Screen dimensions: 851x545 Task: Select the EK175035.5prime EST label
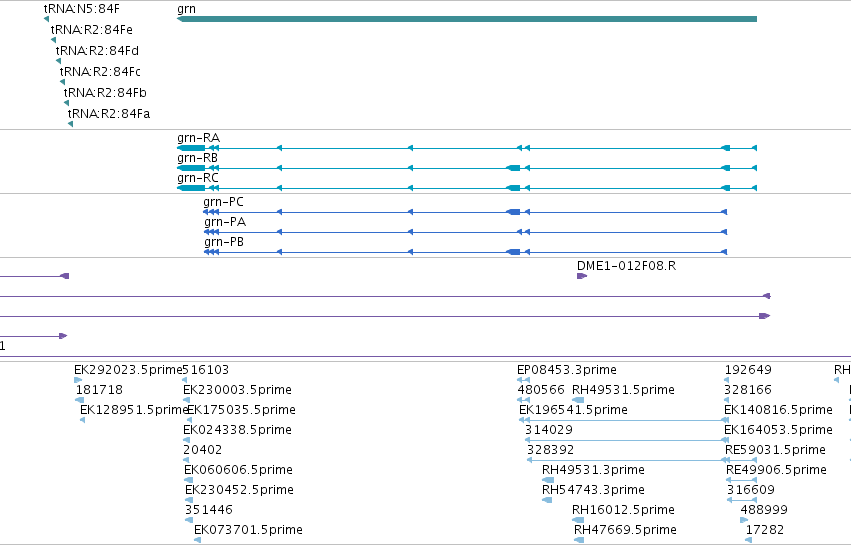pyautogui.click(x=241, y=410)
